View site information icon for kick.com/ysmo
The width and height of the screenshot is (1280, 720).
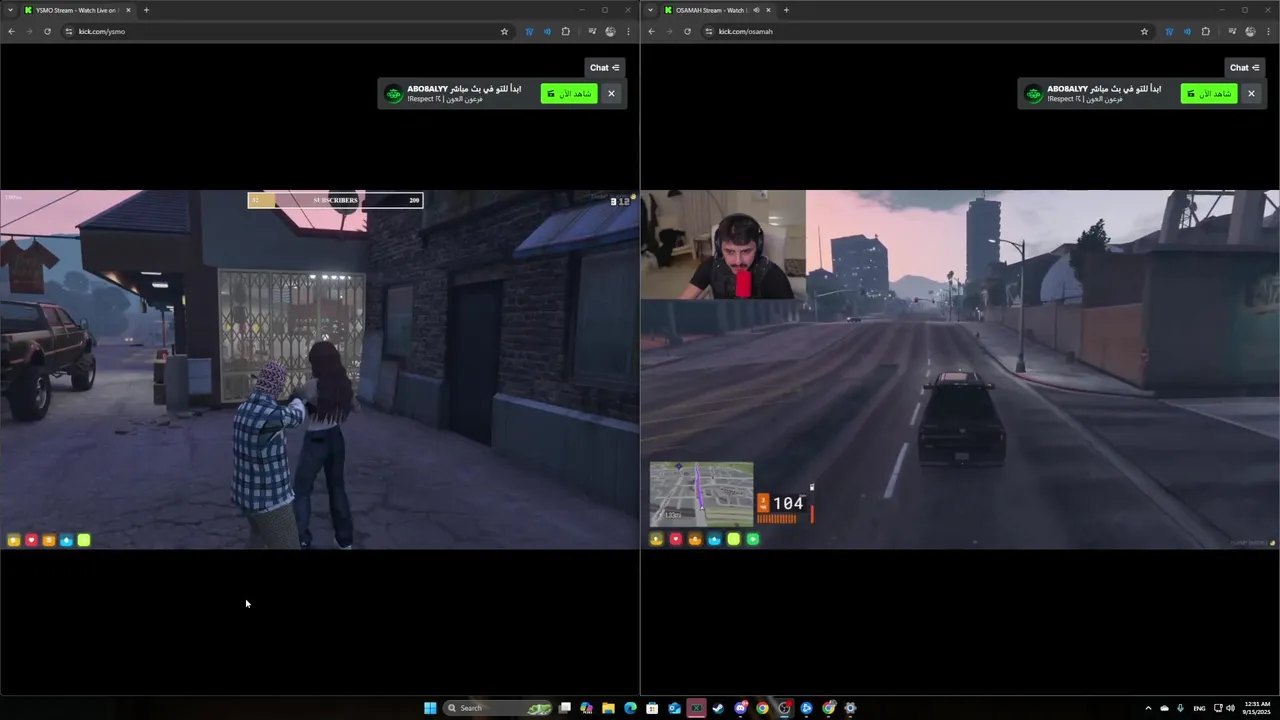(69, 31)
